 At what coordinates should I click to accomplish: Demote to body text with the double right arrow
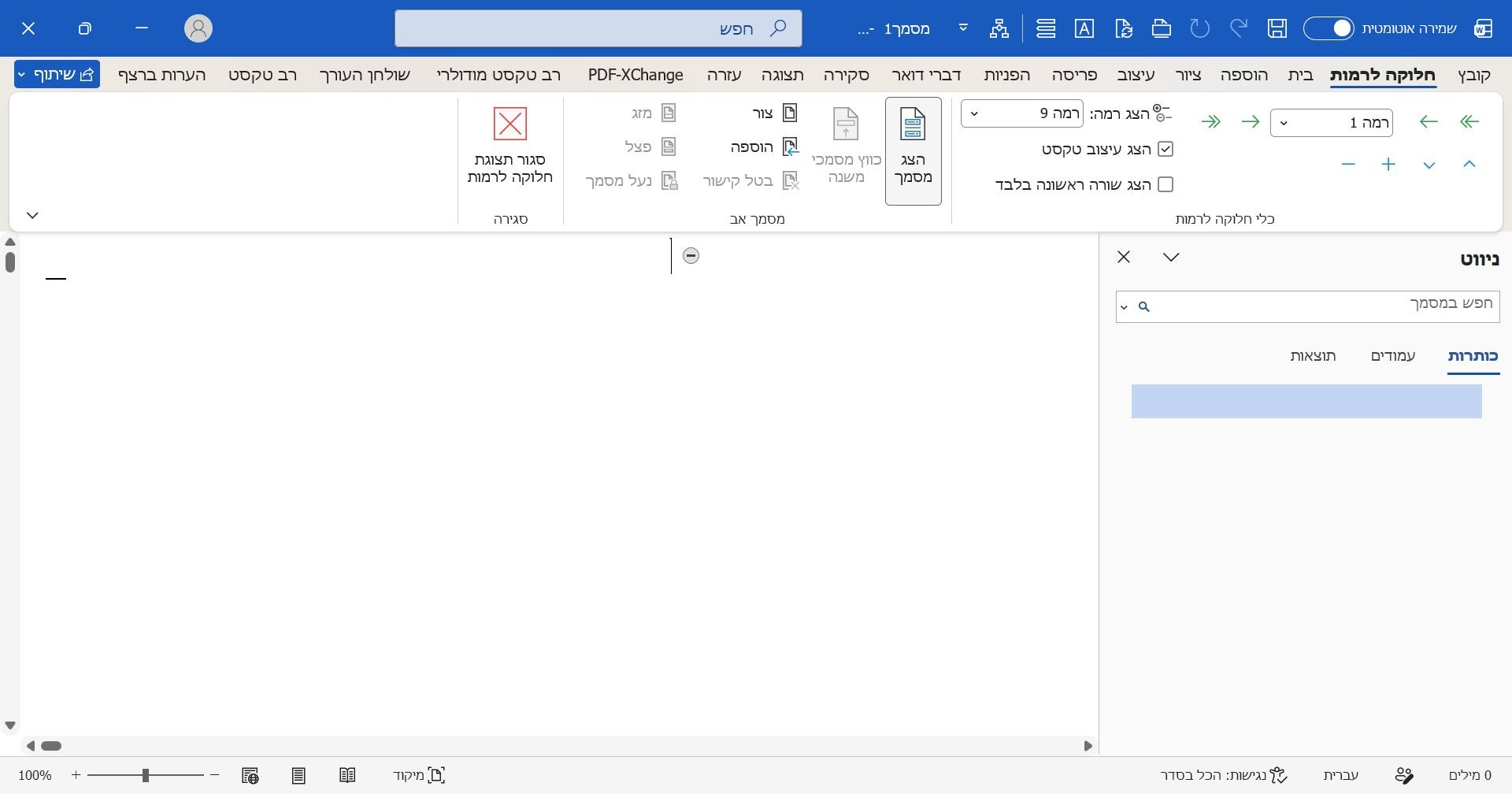pos(1211,122)
